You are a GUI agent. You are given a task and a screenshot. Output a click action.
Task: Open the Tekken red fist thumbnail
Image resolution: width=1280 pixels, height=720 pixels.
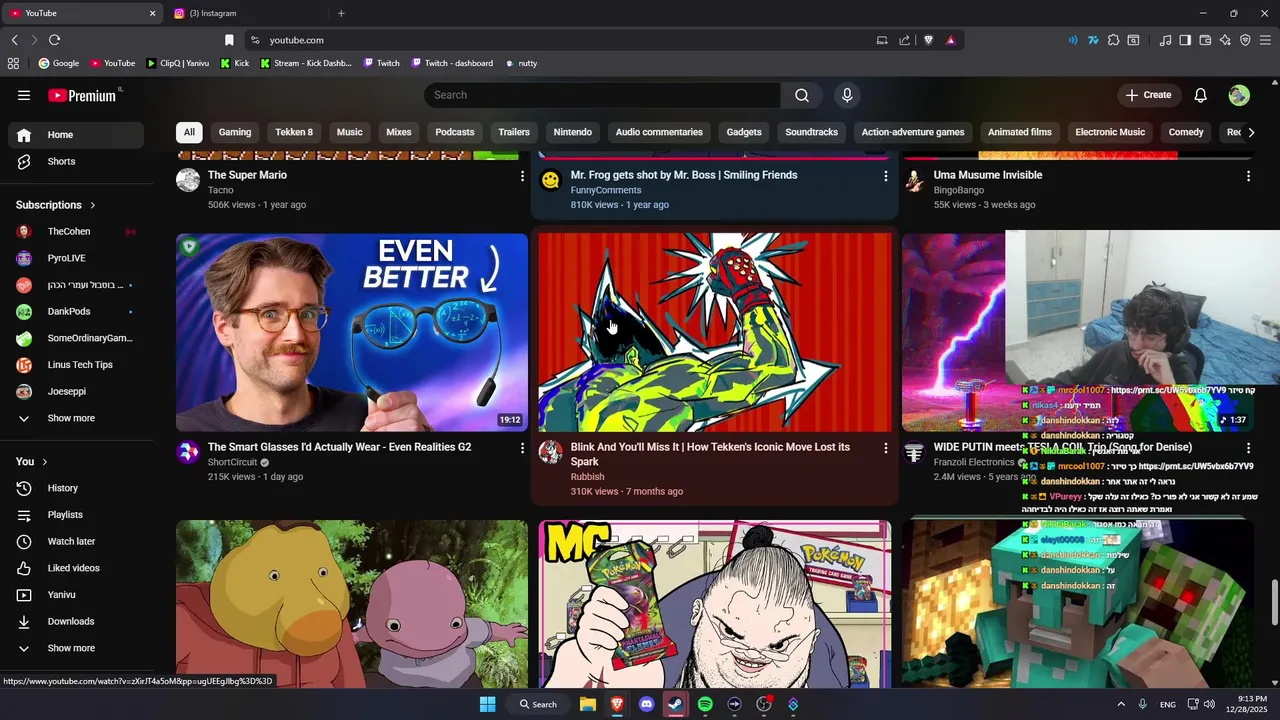click(714, 333)
